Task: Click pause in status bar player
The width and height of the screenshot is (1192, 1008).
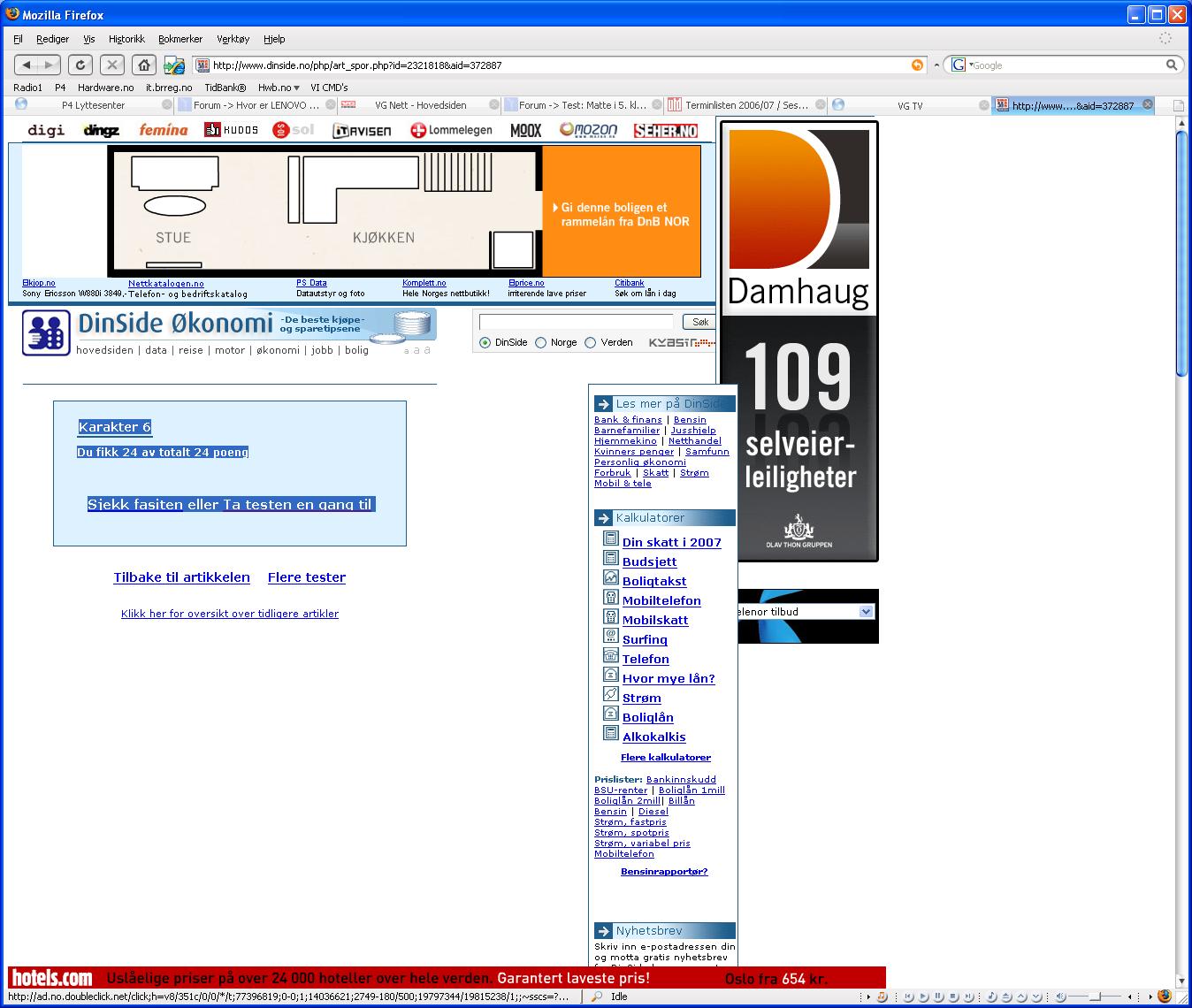Action: click(x=937, y=997)
